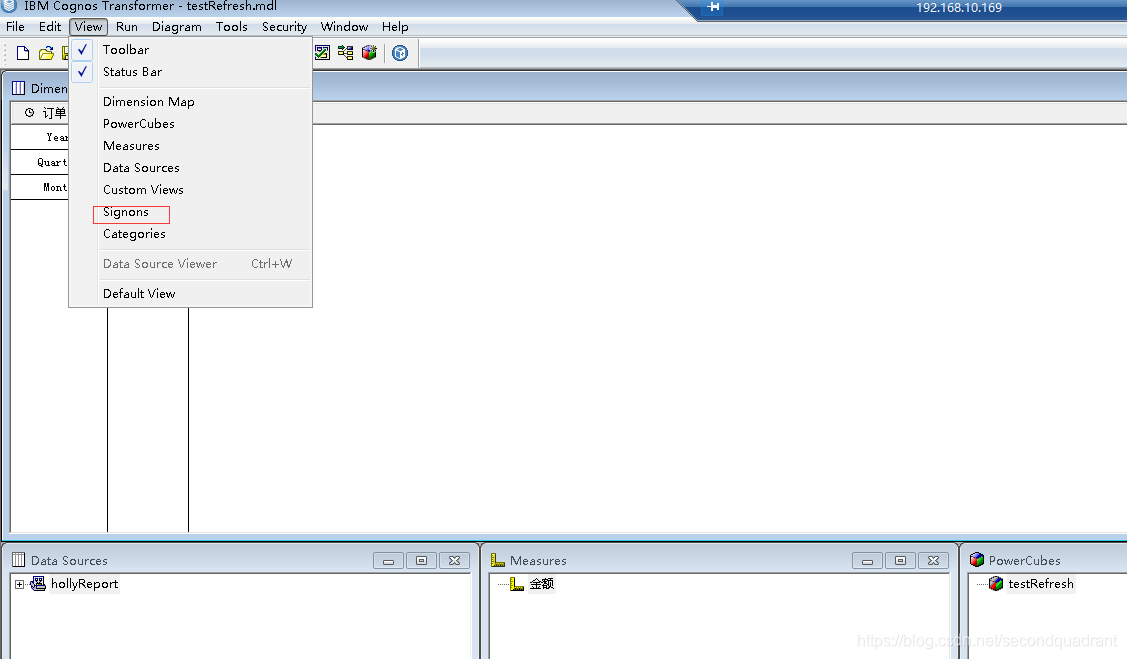Click the Month level cell
Screen dimensions: 1127x659
click(40, 187)
